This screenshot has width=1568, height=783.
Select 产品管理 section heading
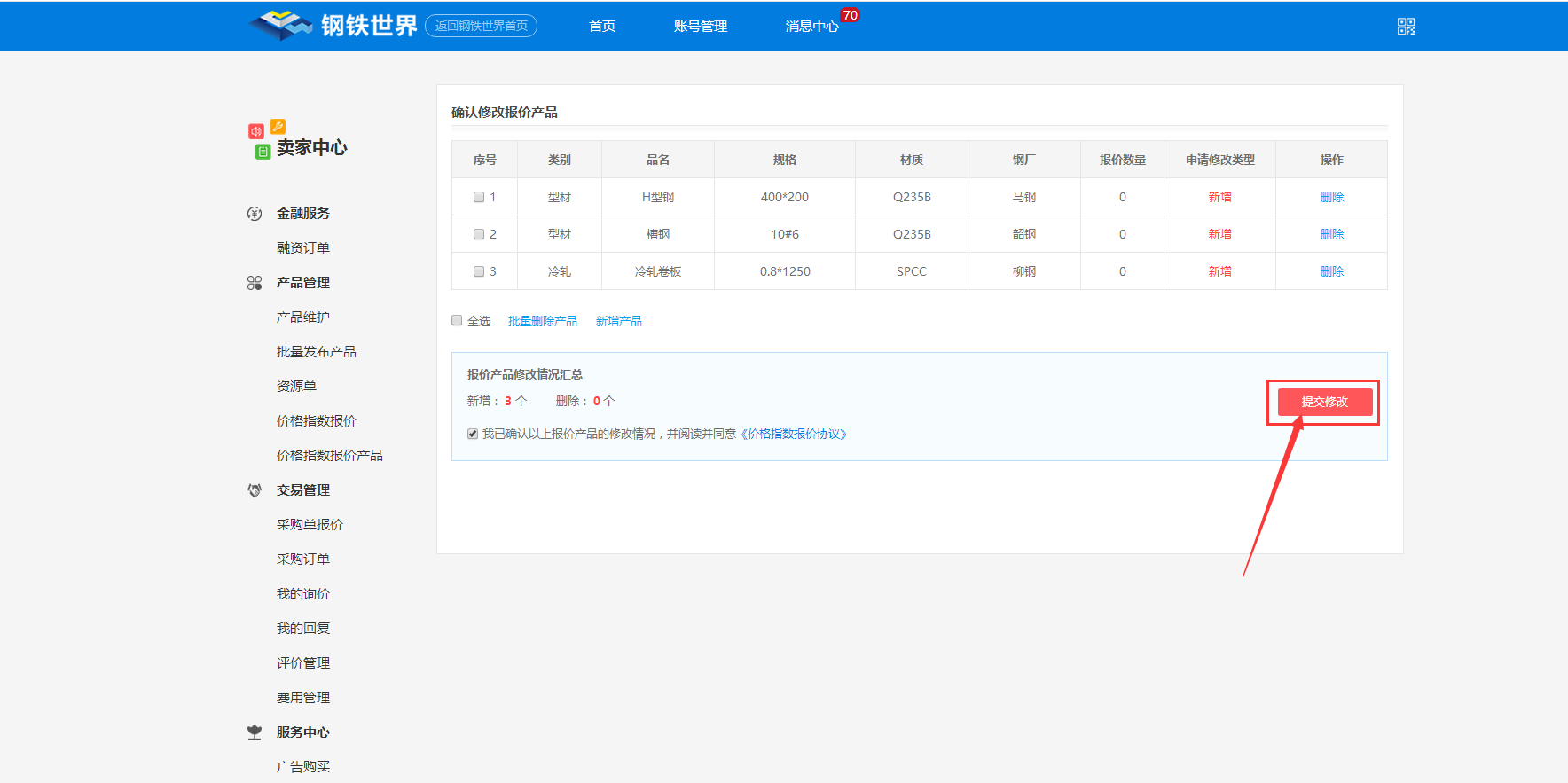coord(303,283)
